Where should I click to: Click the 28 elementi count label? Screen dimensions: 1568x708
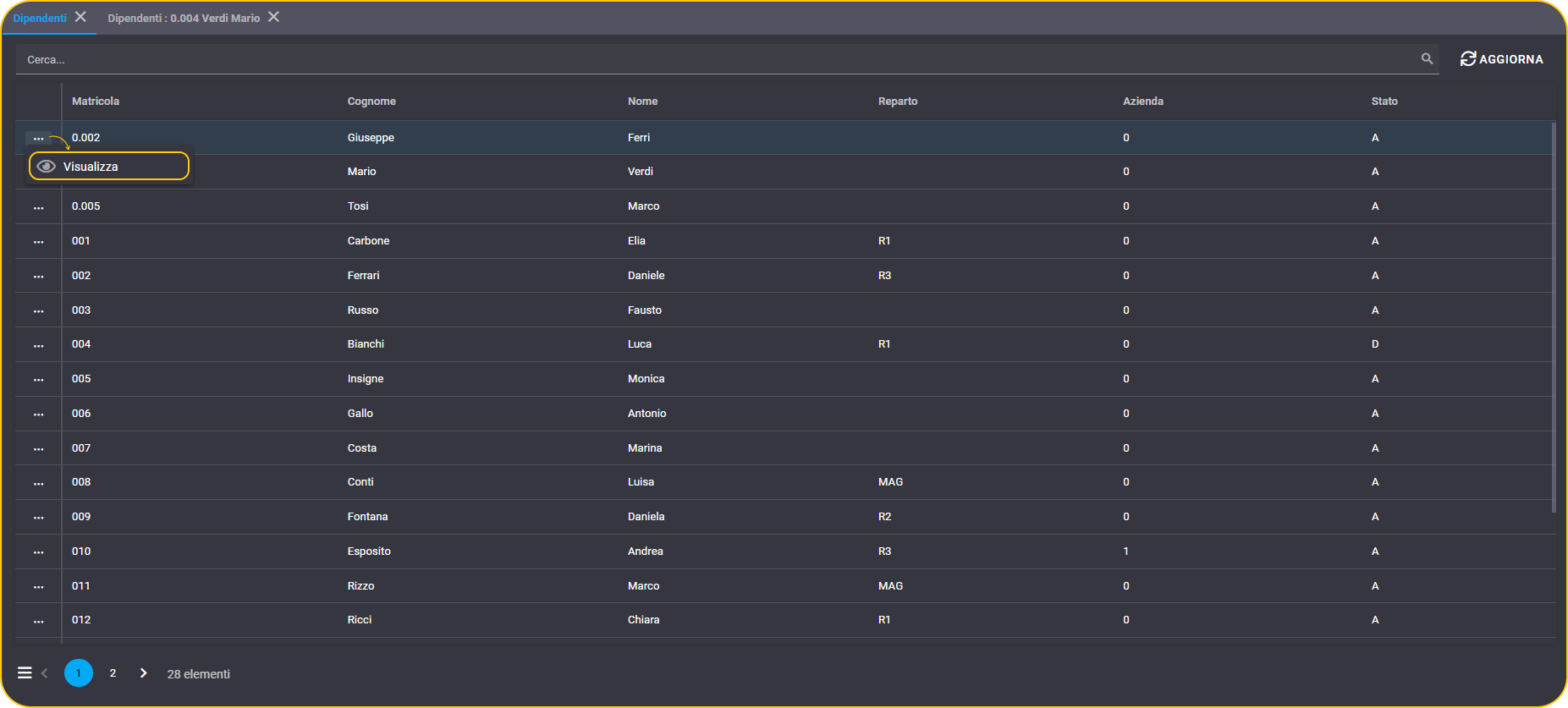click(x=199, y=674)
